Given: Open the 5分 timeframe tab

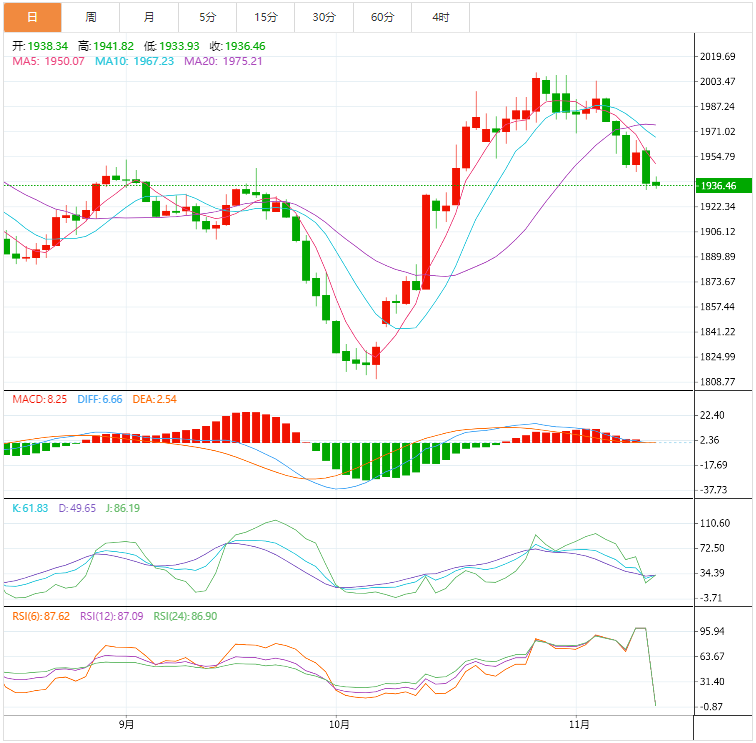Looking at the screenshot, I should click(x=207, y=17).
